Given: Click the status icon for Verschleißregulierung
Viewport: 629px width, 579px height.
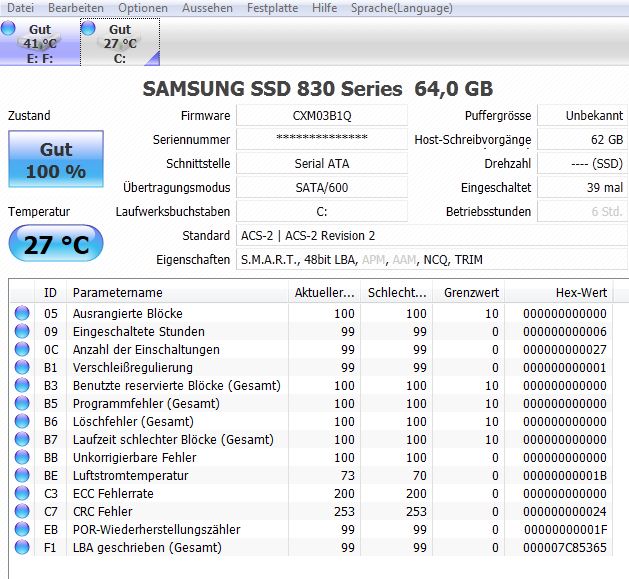Looking at the screenshot, I should (22, 367).
